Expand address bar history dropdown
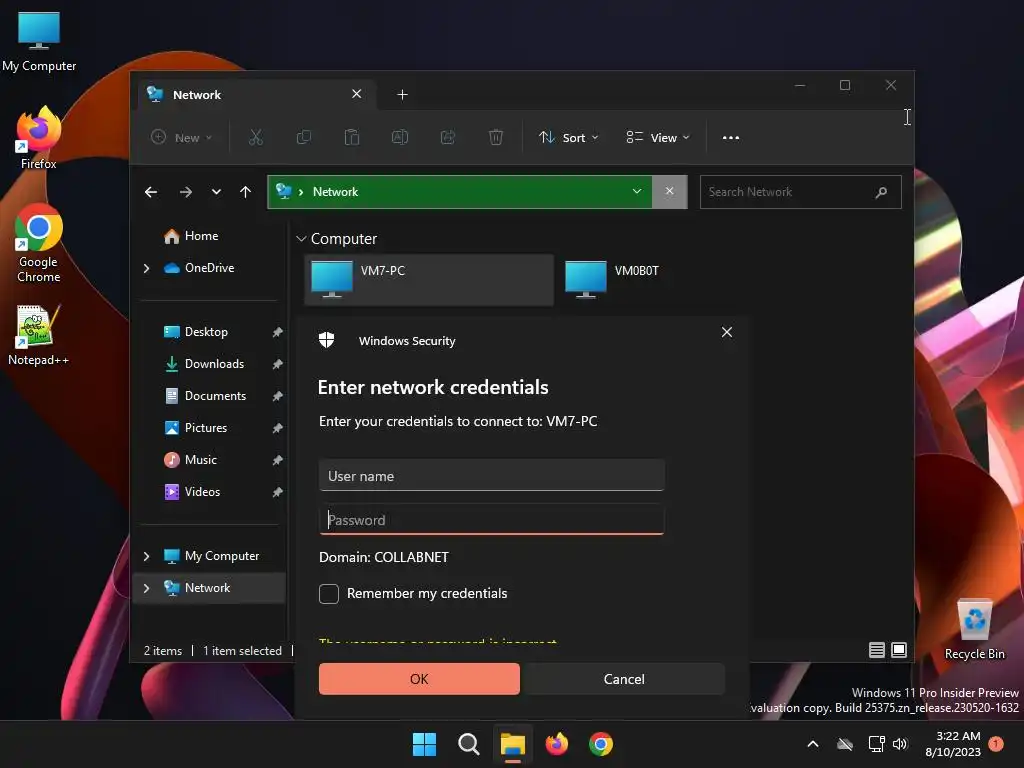1024x768 pixels. [x=637, y=191]
